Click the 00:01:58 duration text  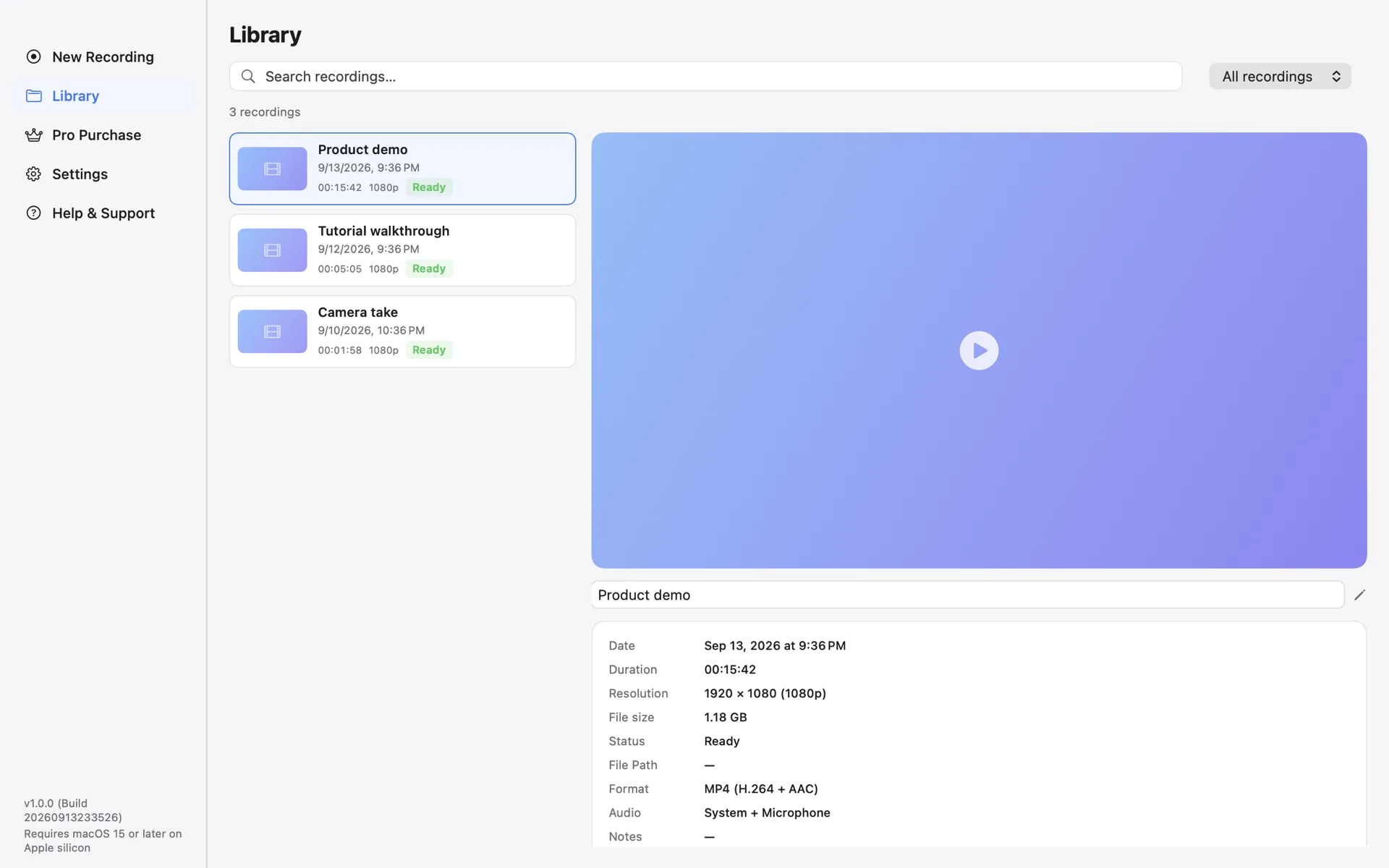pos(339,350)
